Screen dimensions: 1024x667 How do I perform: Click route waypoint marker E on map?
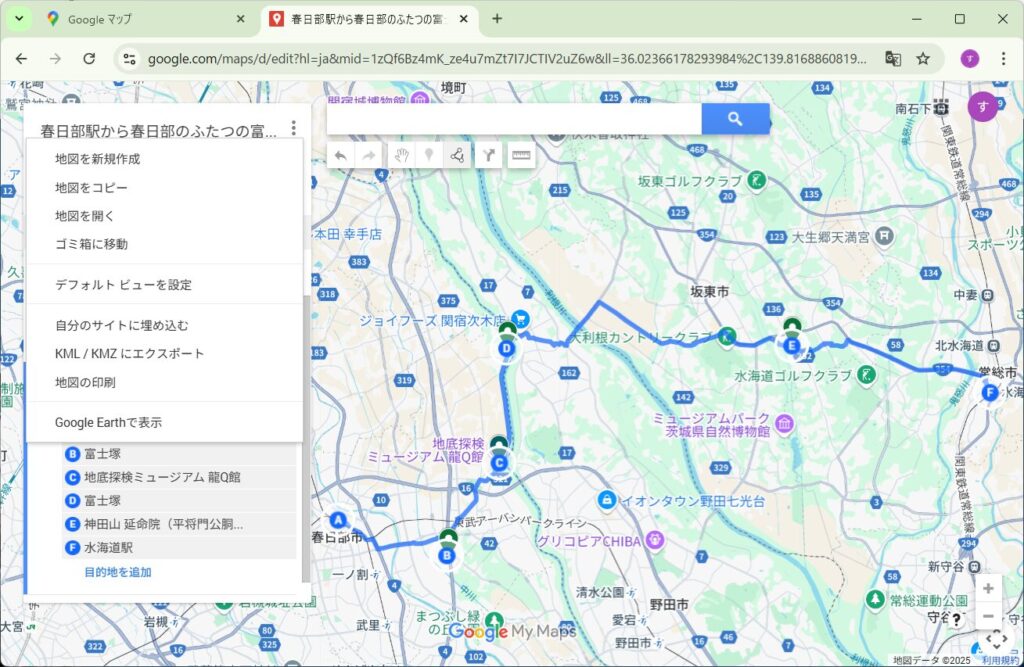click(x=792, y=346)
